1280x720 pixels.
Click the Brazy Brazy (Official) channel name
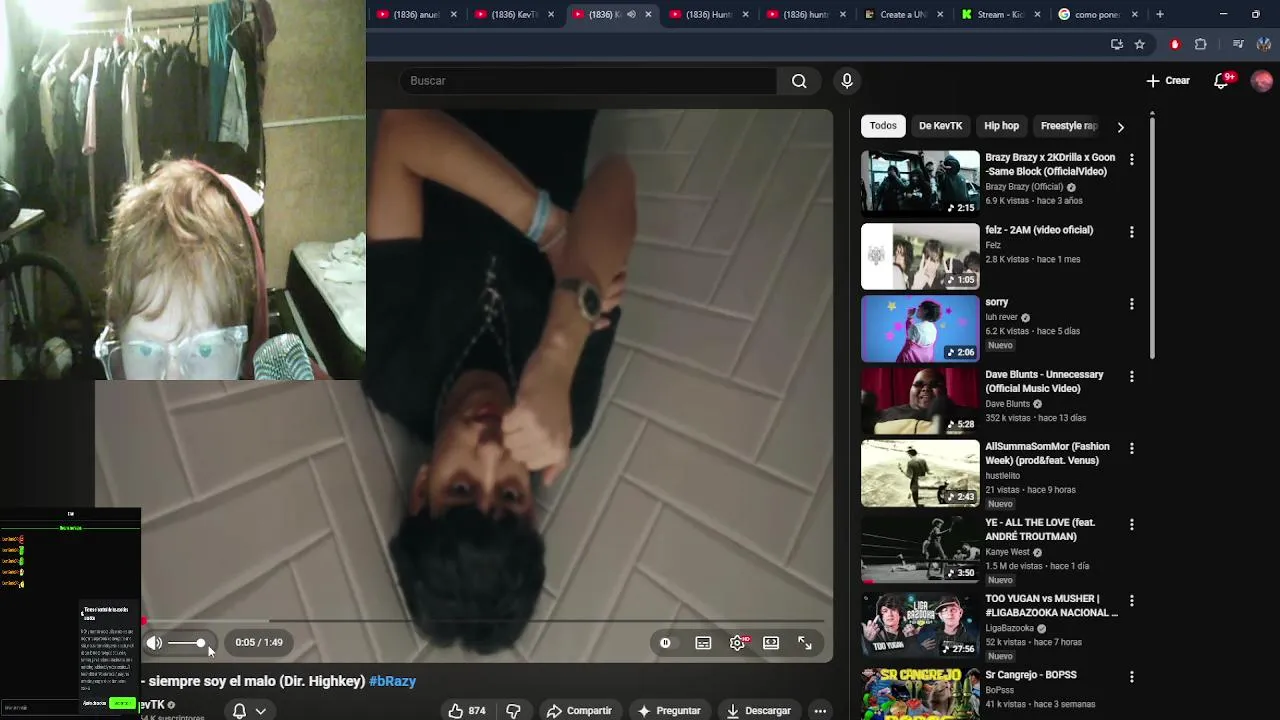point(1024,187)
